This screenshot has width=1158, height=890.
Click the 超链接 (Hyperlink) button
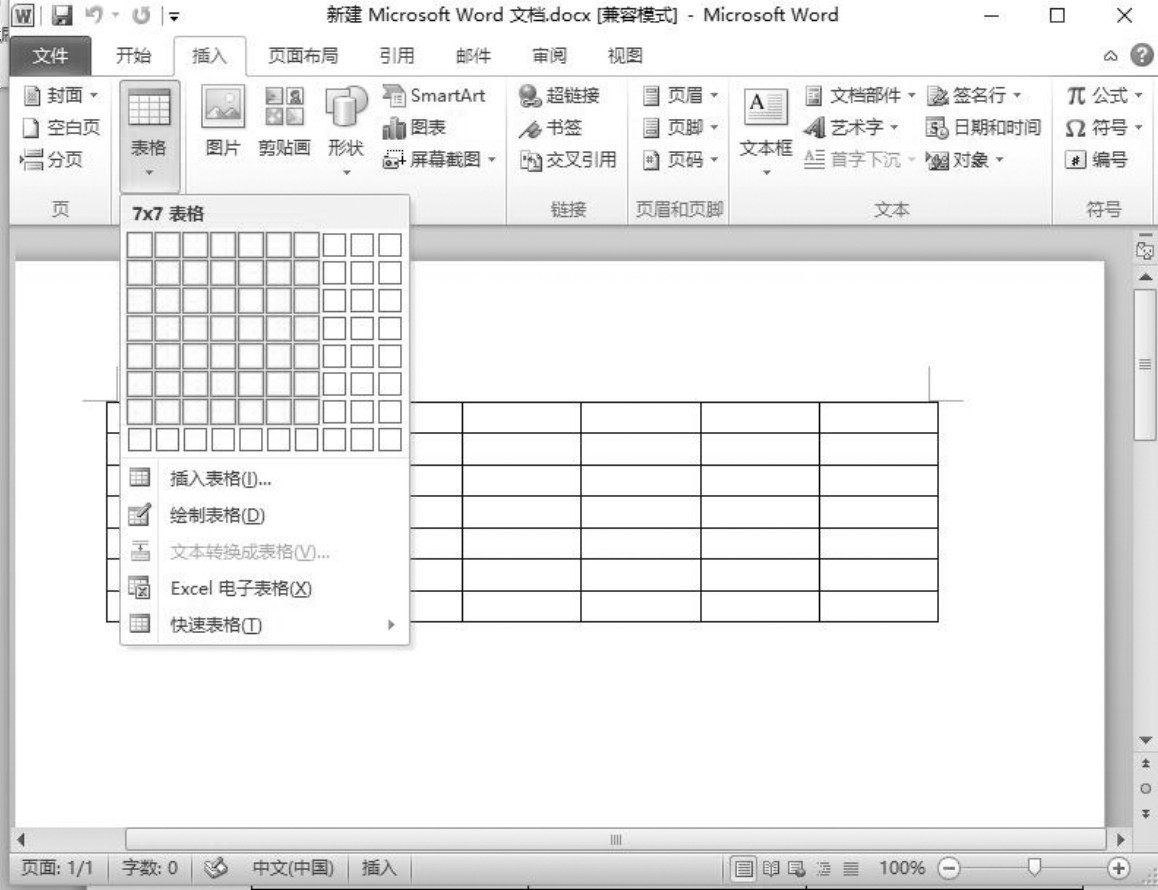click(x=559, y=95)
